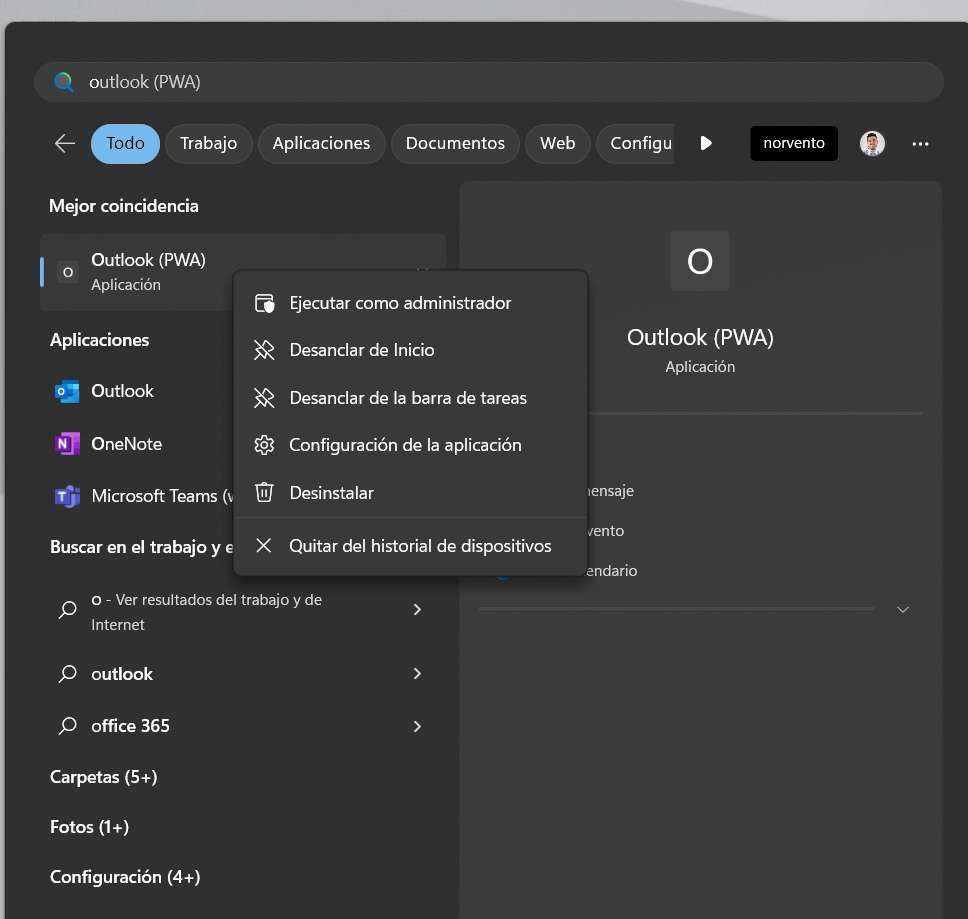
Task: Expand the Carpetas (5+) section
Action: [104, 777]
